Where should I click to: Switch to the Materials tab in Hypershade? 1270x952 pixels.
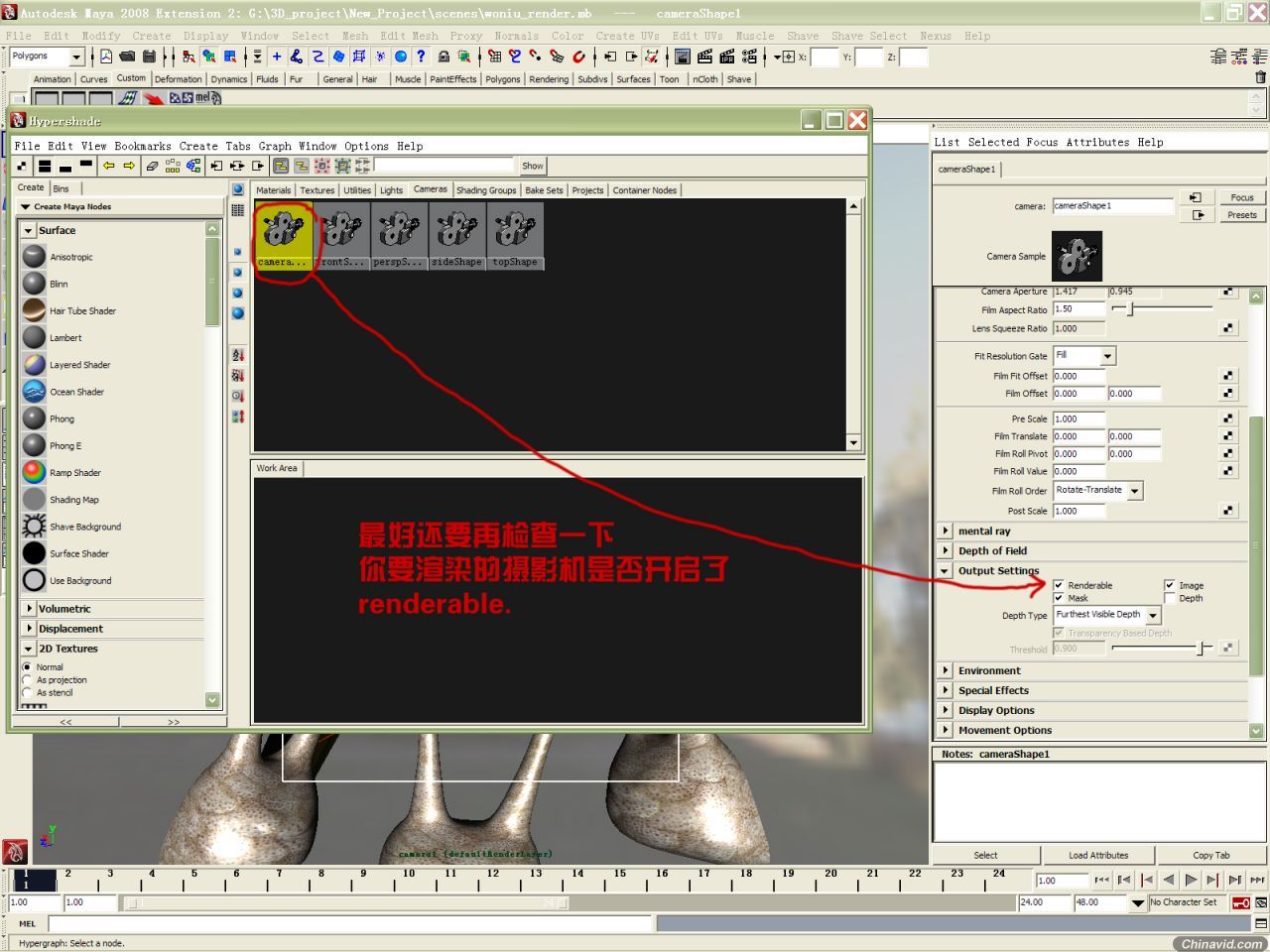pyautogui.click(x=274, y=190)
